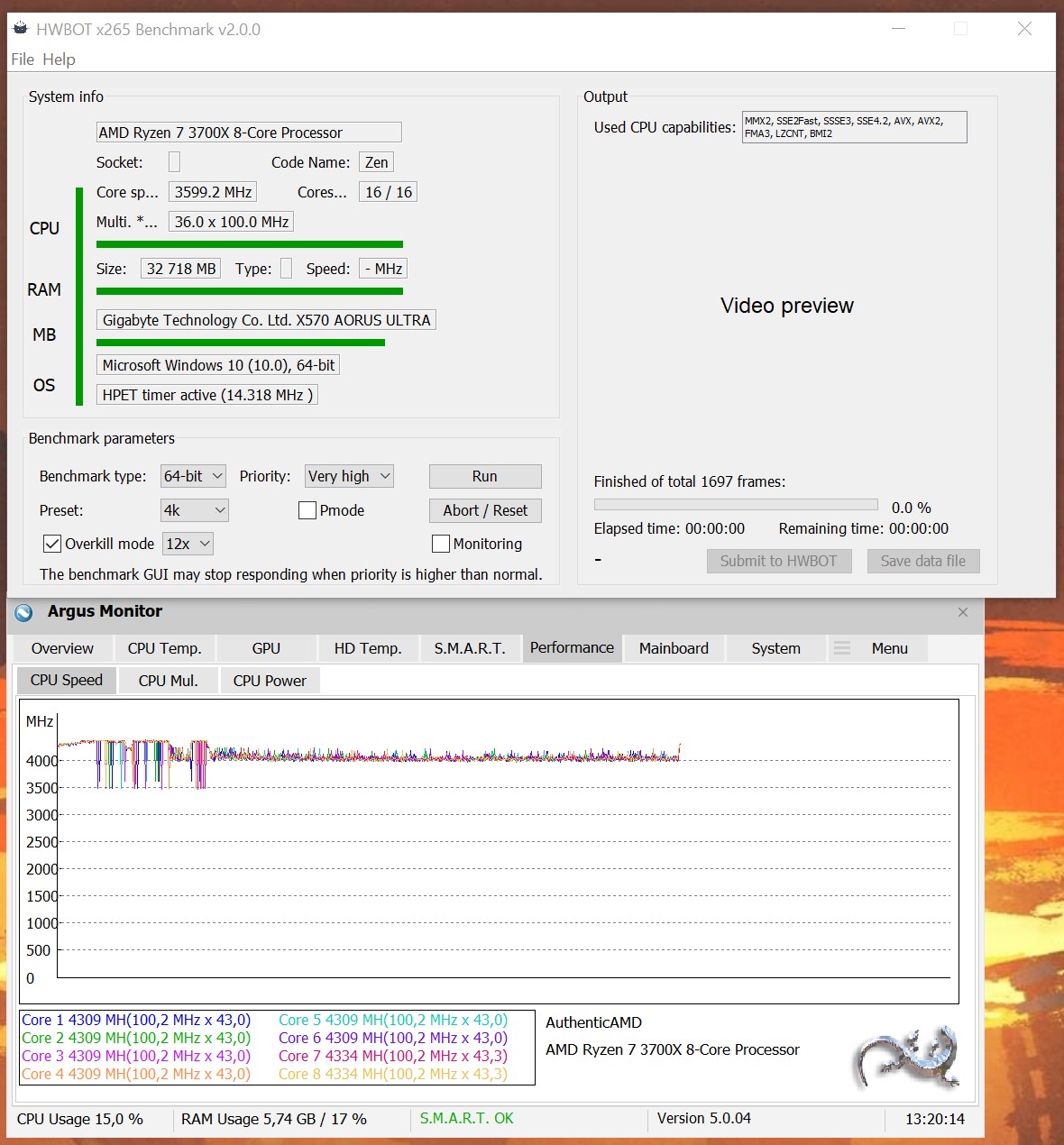Click the Code Name field showing Zen
The image size is (1064, 1145).
coord(377,162)
